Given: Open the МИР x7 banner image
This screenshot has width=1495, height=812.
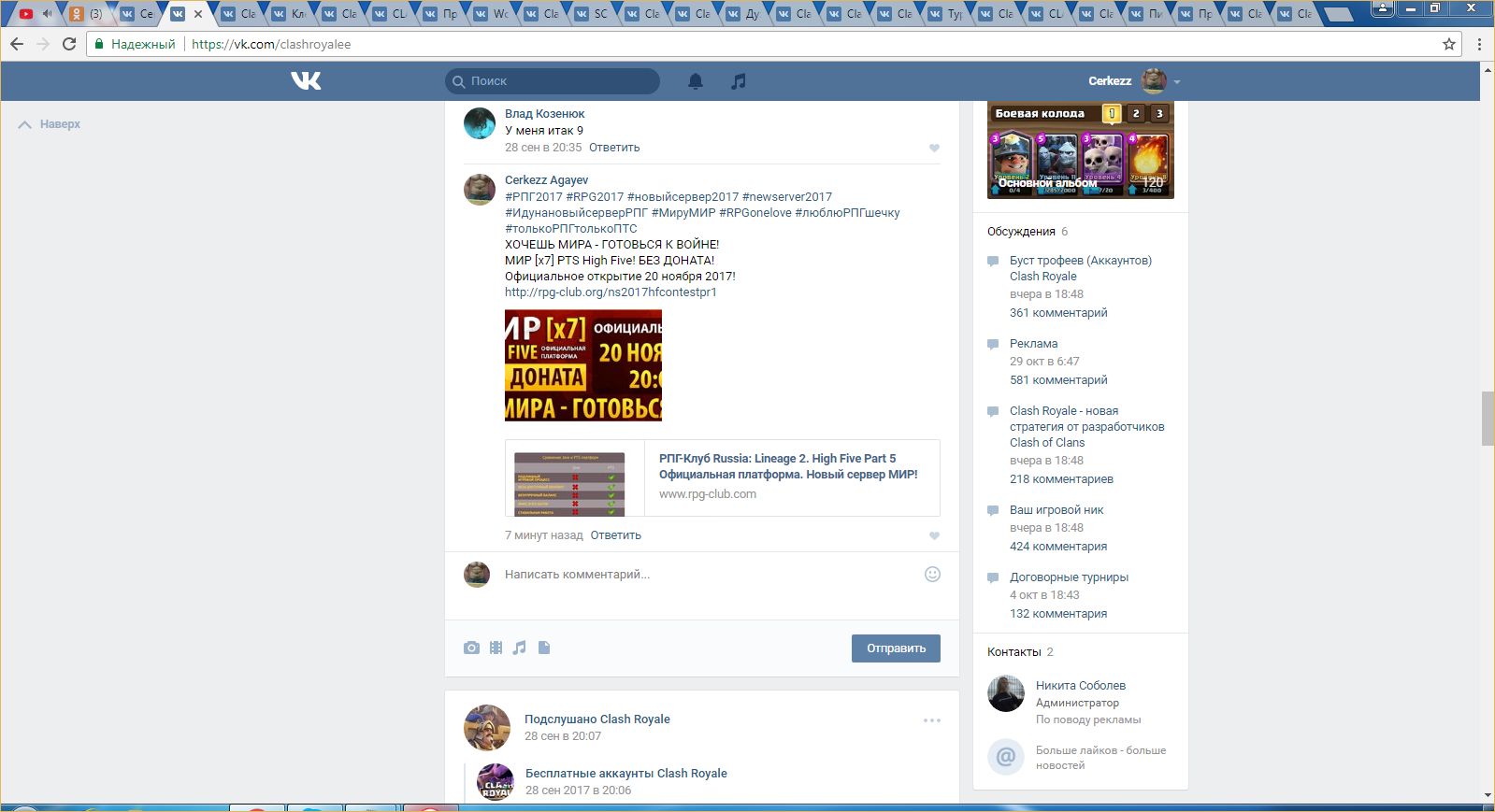Looking at the screenshot, I should pos(583,365).
